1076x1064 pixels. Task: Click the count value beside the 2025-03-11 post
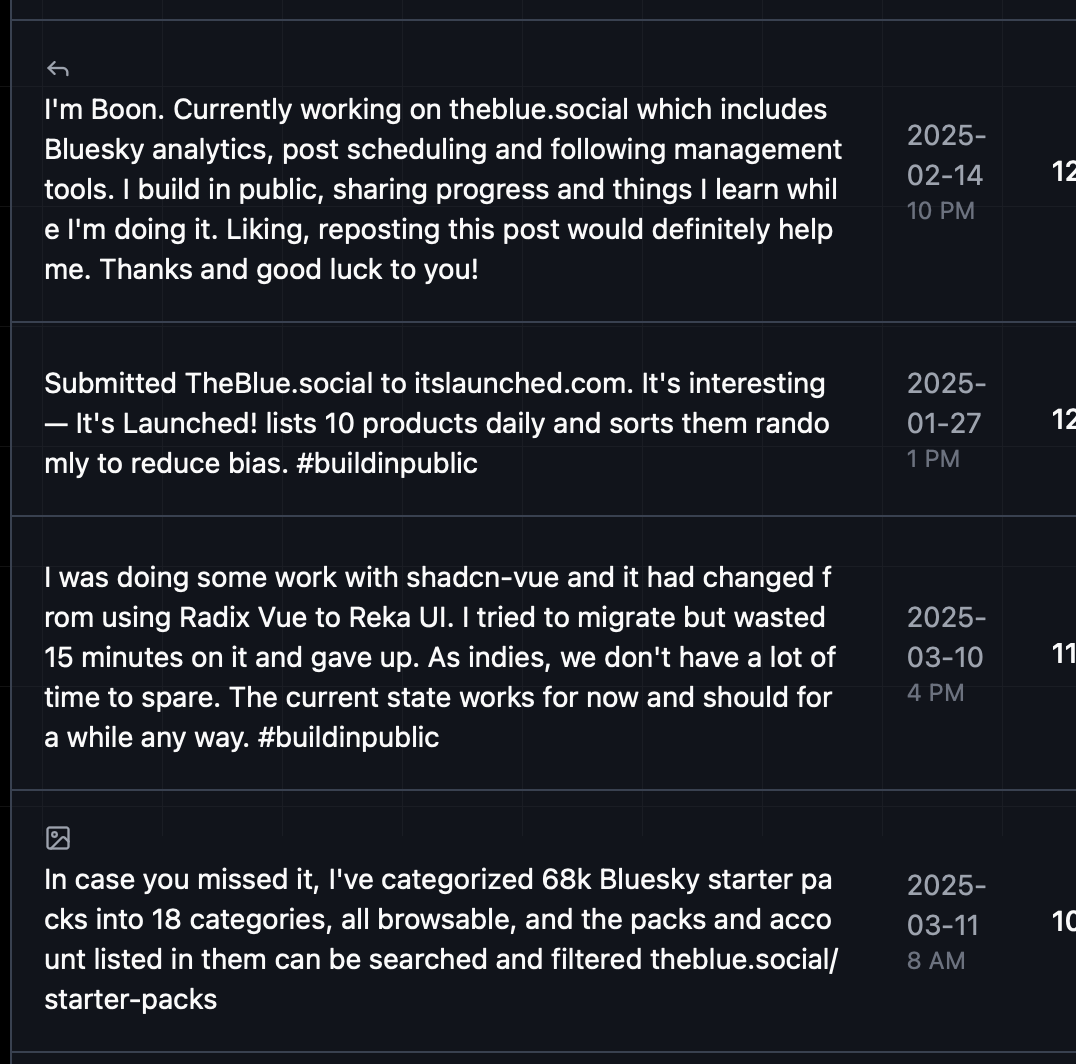click(x=1064, y=921)
